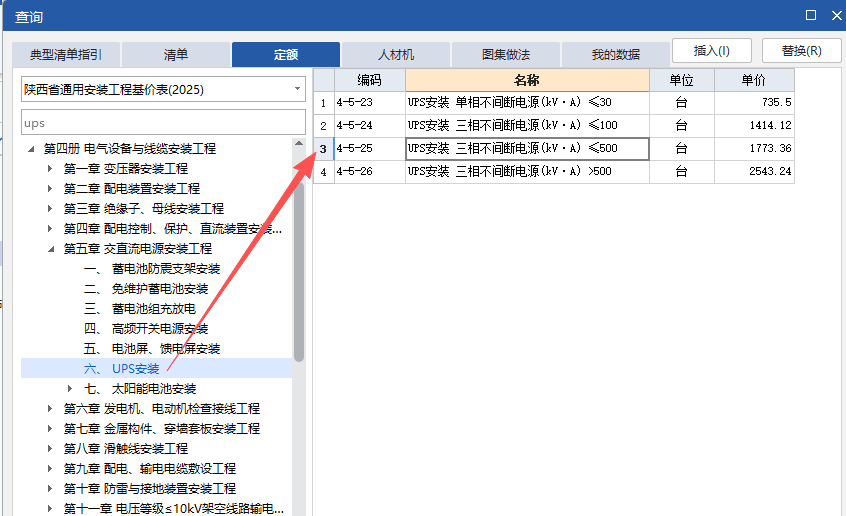Switch to the 典型清单指引 tab
The width and height of the screenshot is (846, 516).
[66, 55]
